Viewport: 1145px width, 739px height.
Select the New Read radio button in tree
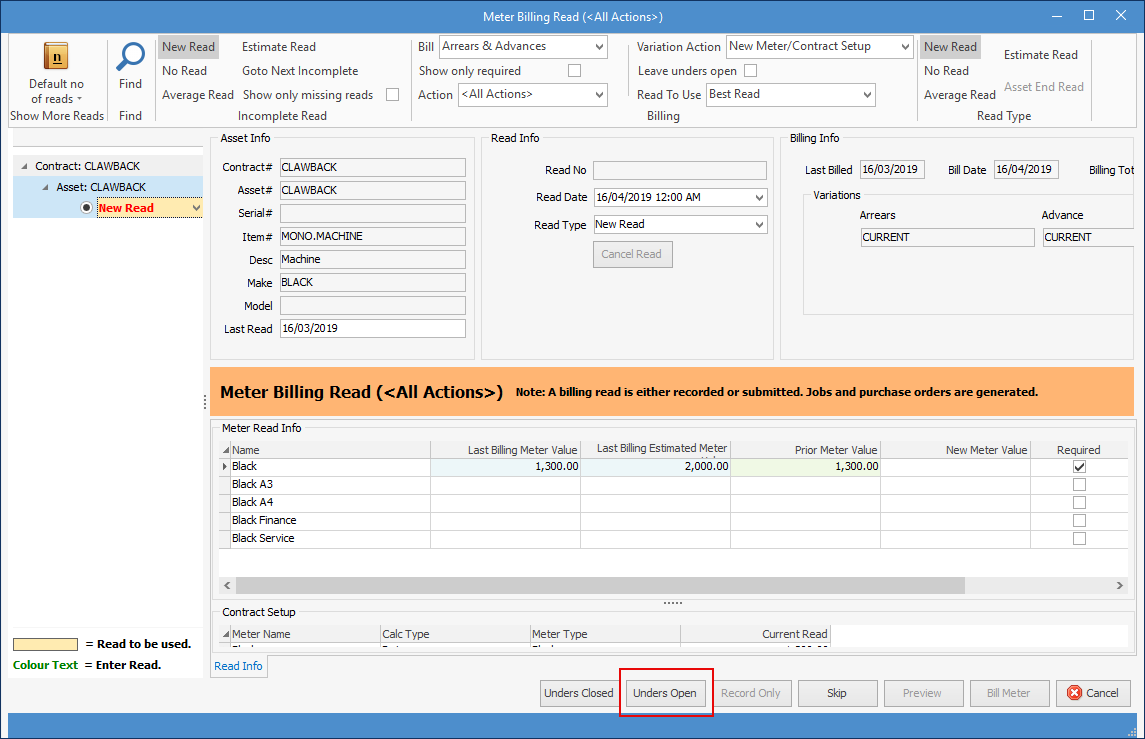(x=86, y=208)
